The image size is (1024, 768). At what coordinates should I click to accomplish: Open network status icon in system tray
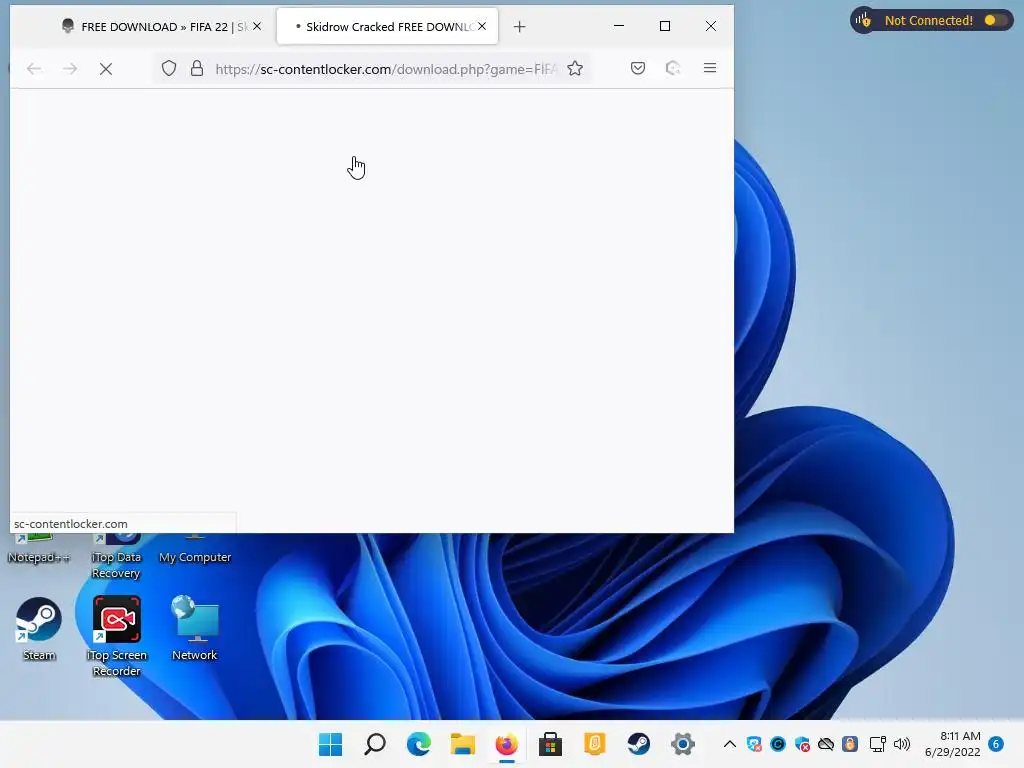(878, 744)
